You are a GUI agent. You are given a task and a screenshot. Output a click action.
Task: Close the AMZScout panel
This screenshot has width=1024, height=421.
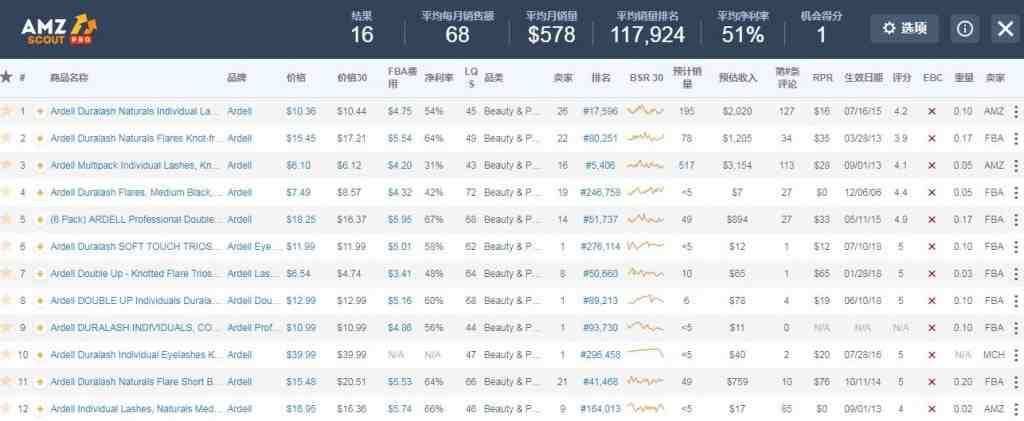1006,29
